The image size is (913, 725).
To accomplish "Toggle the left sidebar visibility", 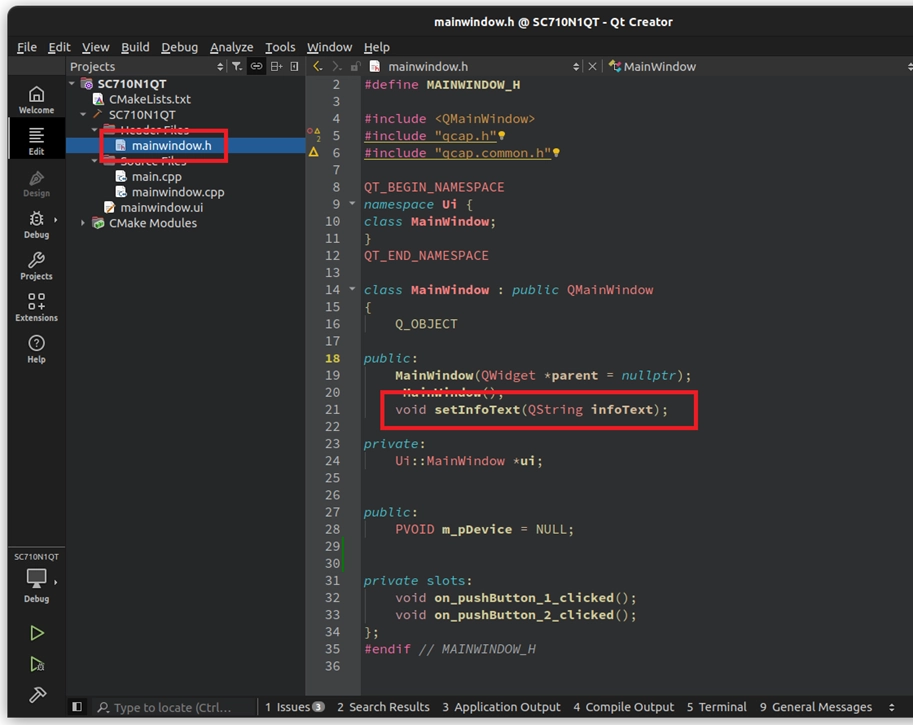I will click(77, 706).
